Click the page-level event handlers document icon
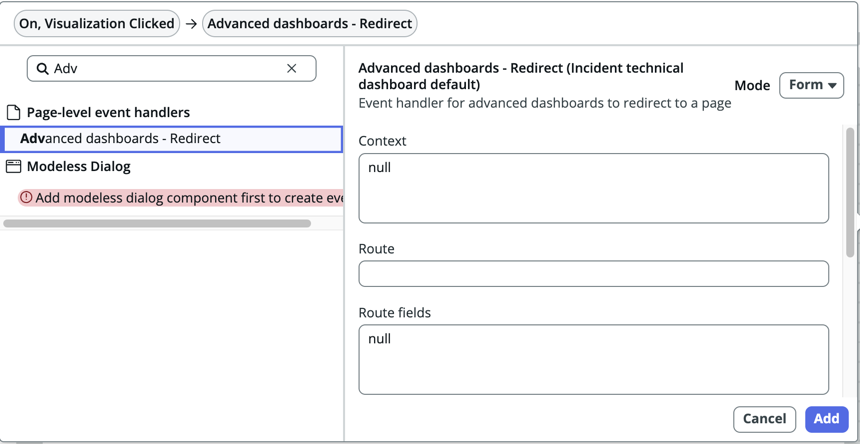The image size is (860, 444). 13,113
